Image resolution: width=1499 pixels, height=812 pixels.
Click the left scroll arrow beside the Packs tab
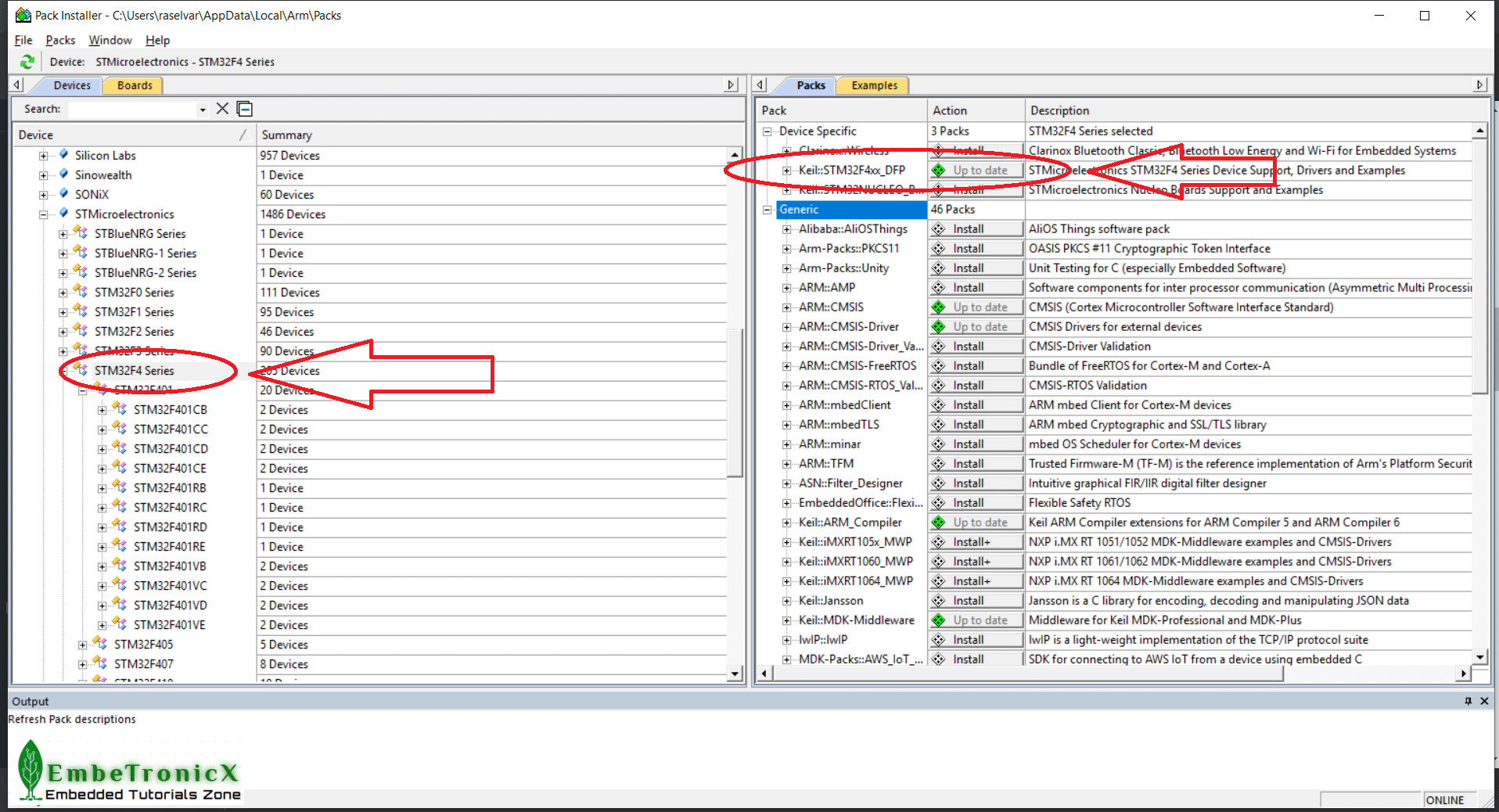(x=760, y=84)
